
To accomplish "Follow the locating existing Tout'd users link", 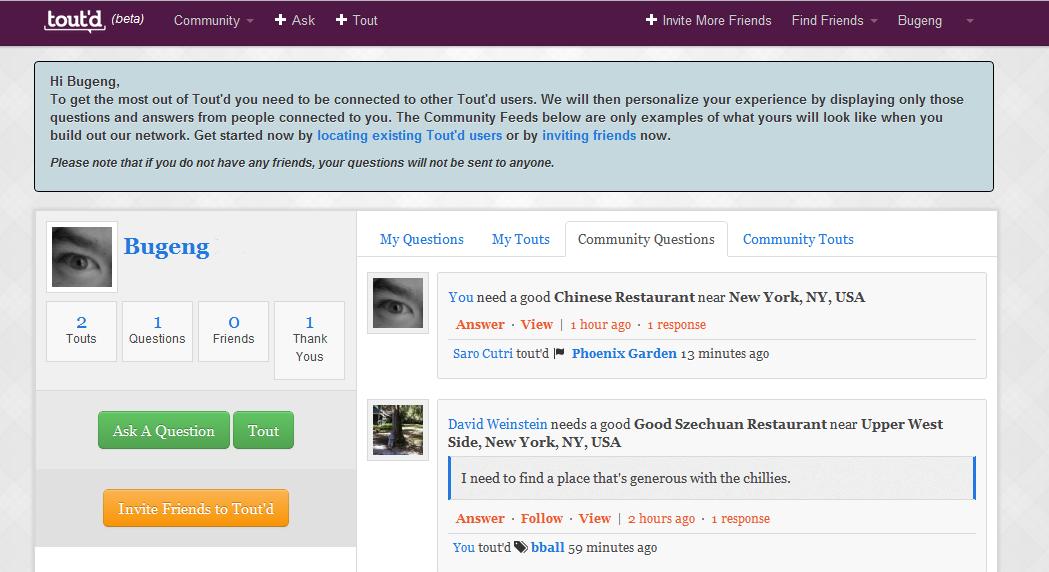I will (x=409, y=135).
